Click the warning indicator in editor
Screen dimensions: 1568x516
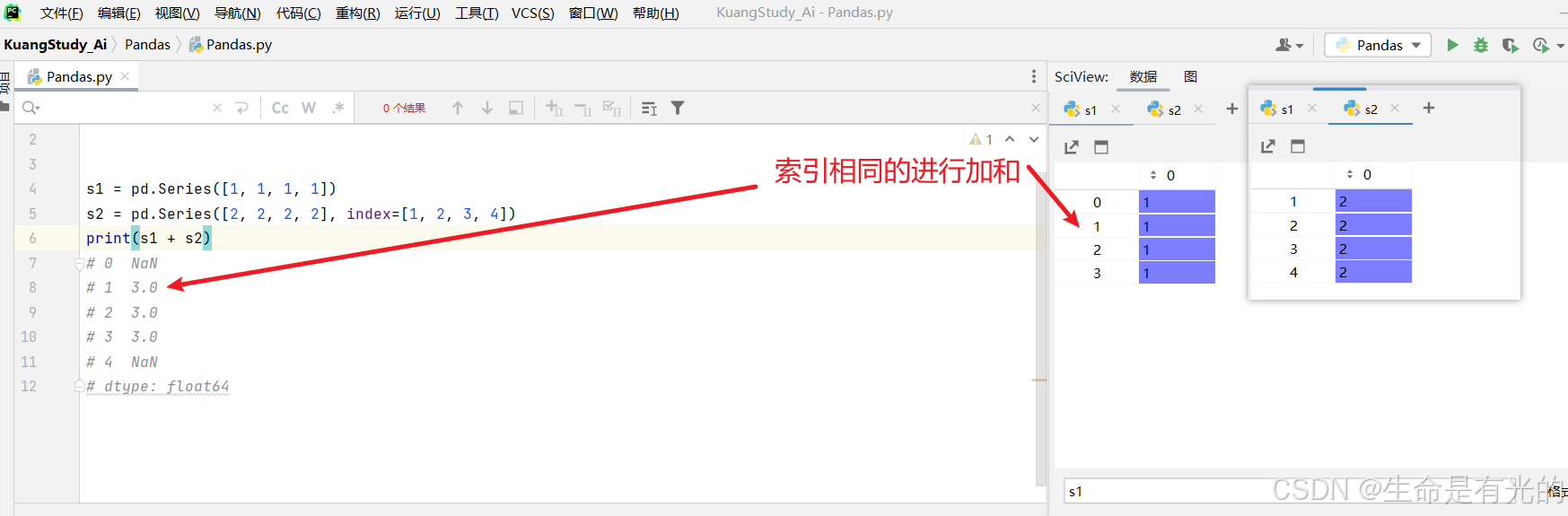pyautogui.click(x=981, y=139)
